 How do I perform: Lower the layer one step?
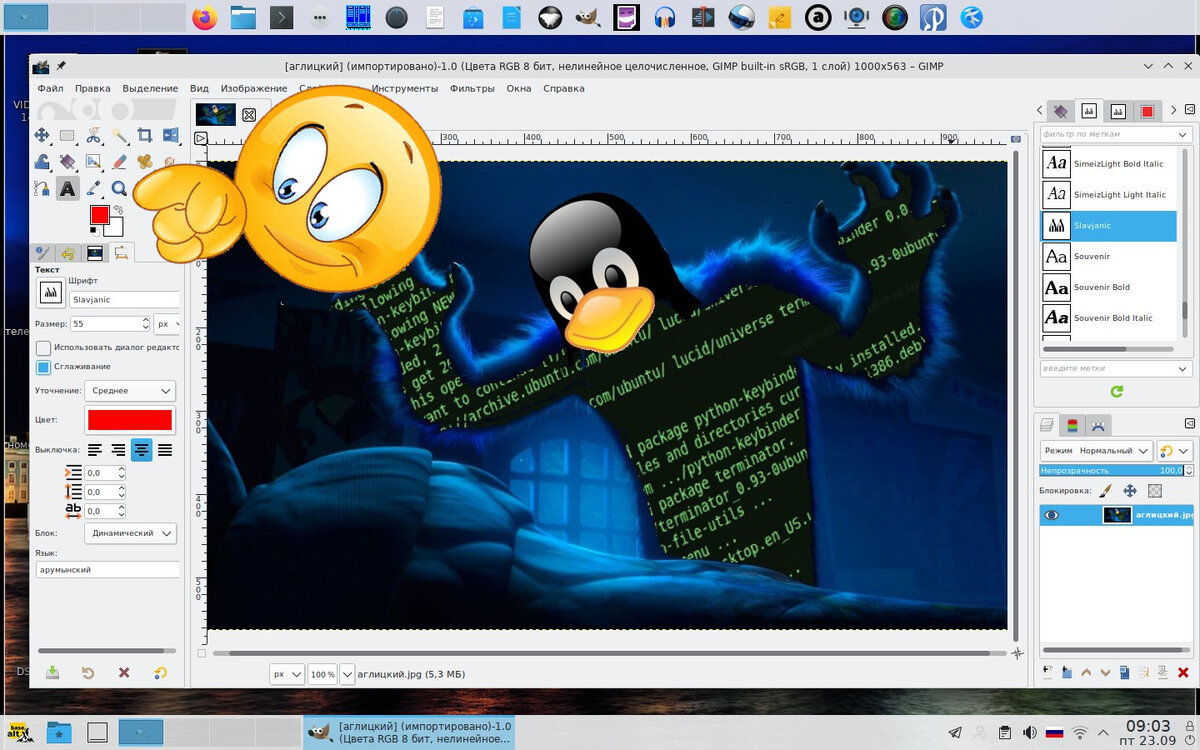pos(1106,672)
